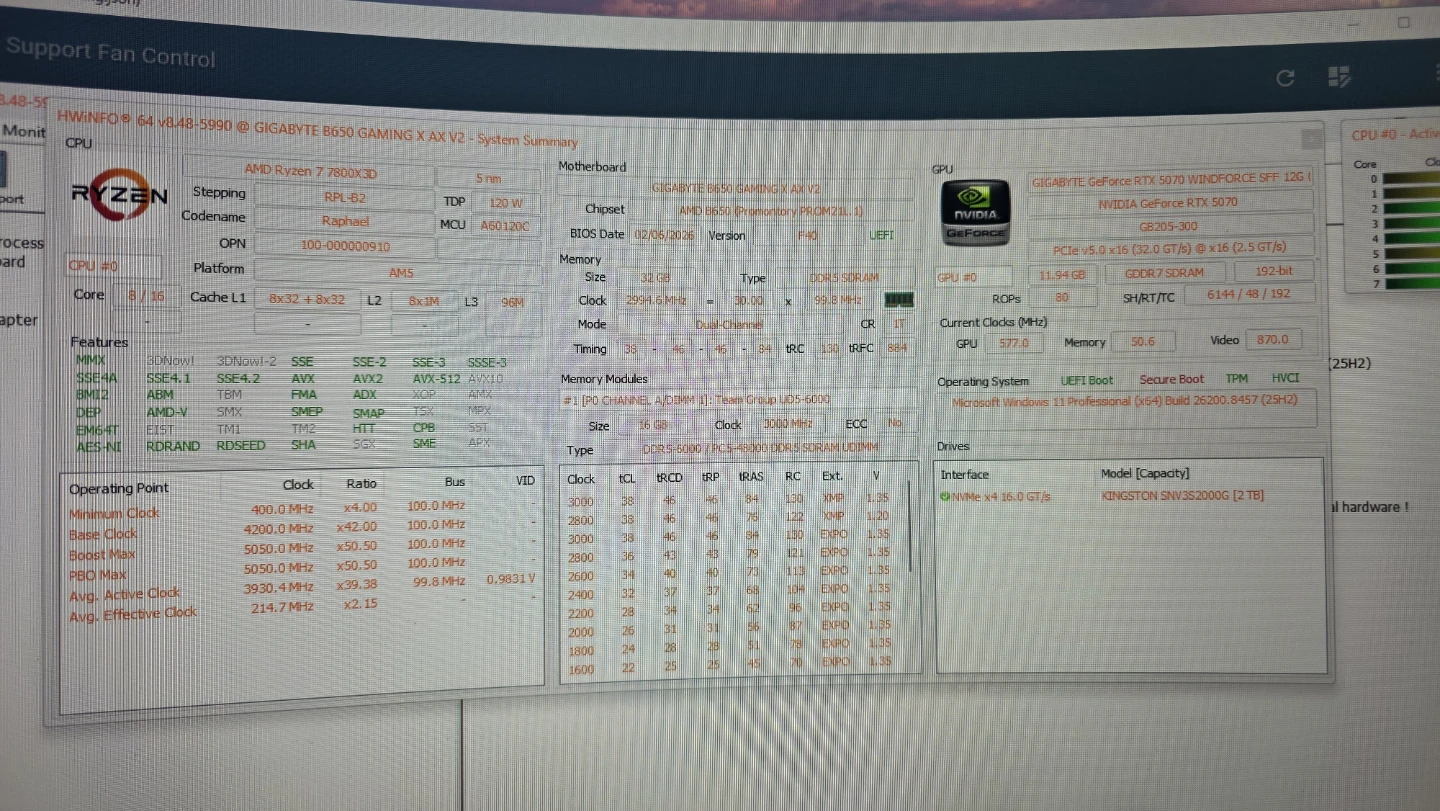The width and height of the screenshot is (1440, 811).
Task: Click the layout edit icon next to refresh
Action: pyautogui.click(x=1339, y=77)
